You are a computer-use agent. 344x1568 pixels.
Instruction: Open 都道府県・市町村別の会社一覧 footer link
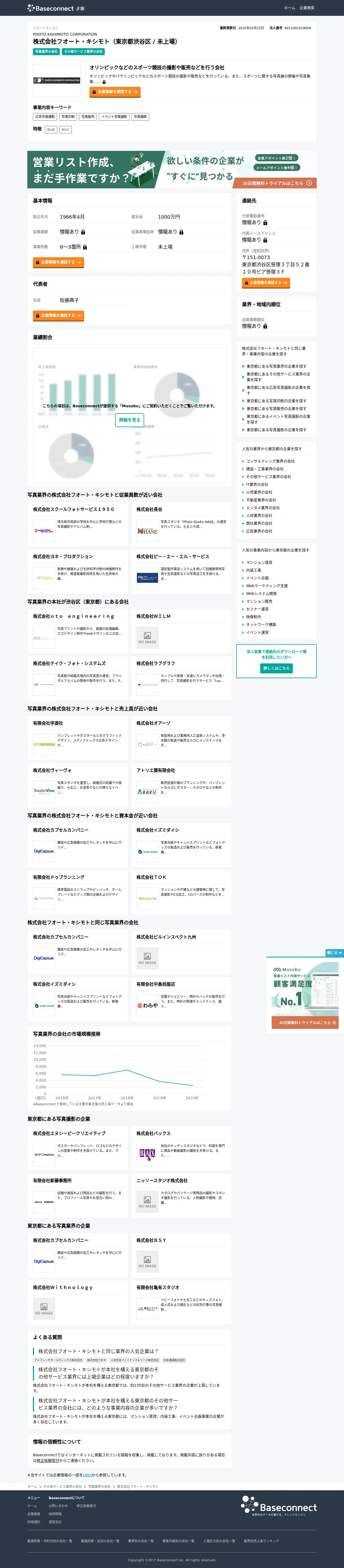click(50, 1541)
